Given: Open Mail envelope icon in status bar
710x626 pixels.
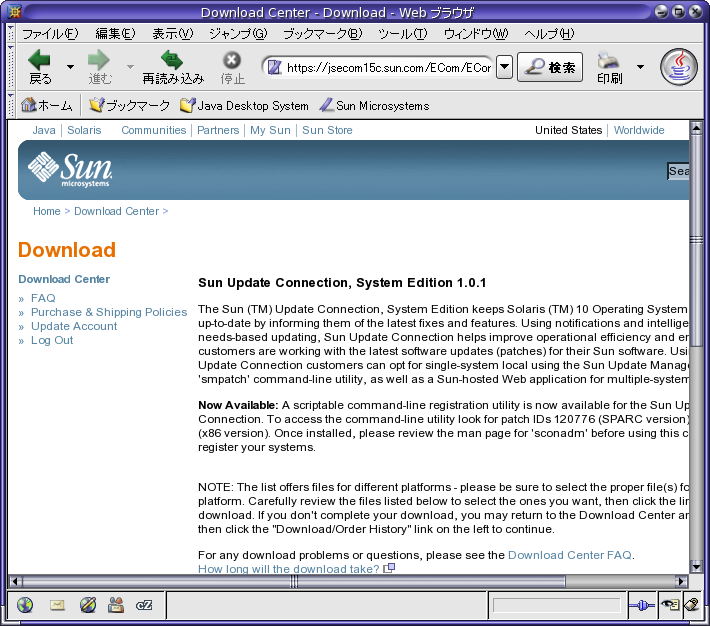Looking at the screenshot, I should click(57, 605).
